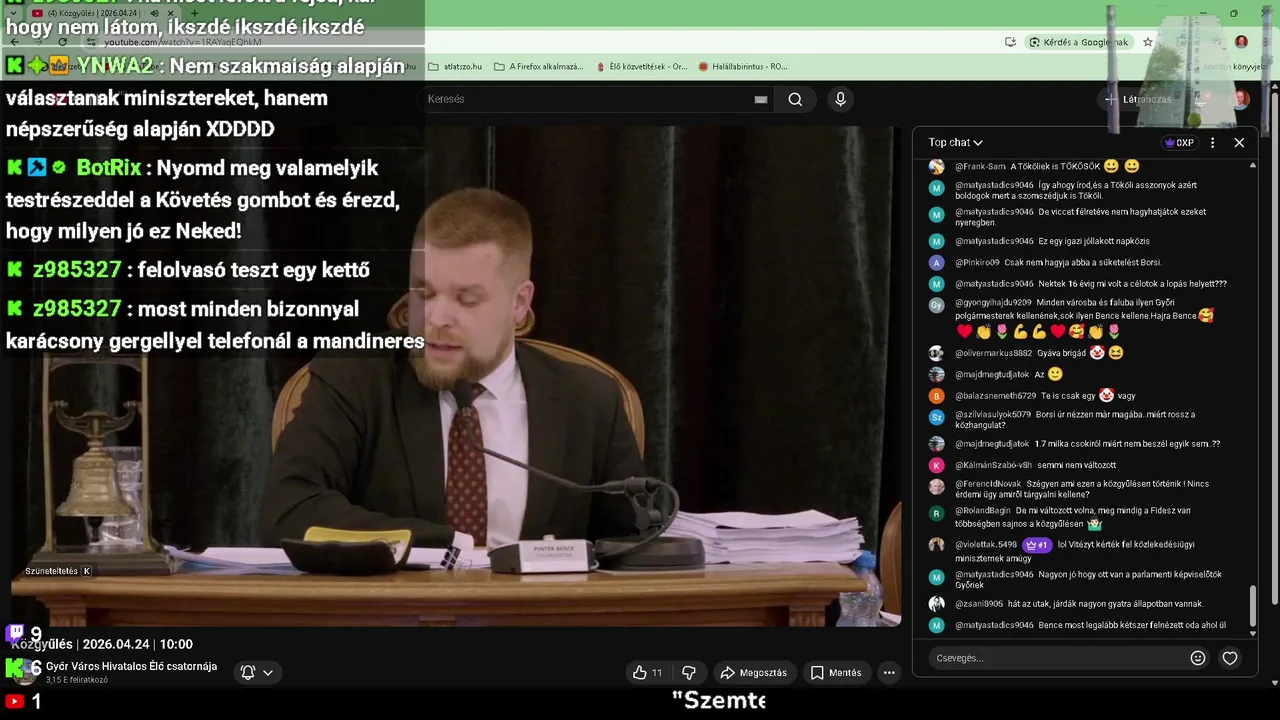This screenshot has width=1280, height=720.
Task: Click the Megosztás share button
Action: coord(754,673)
